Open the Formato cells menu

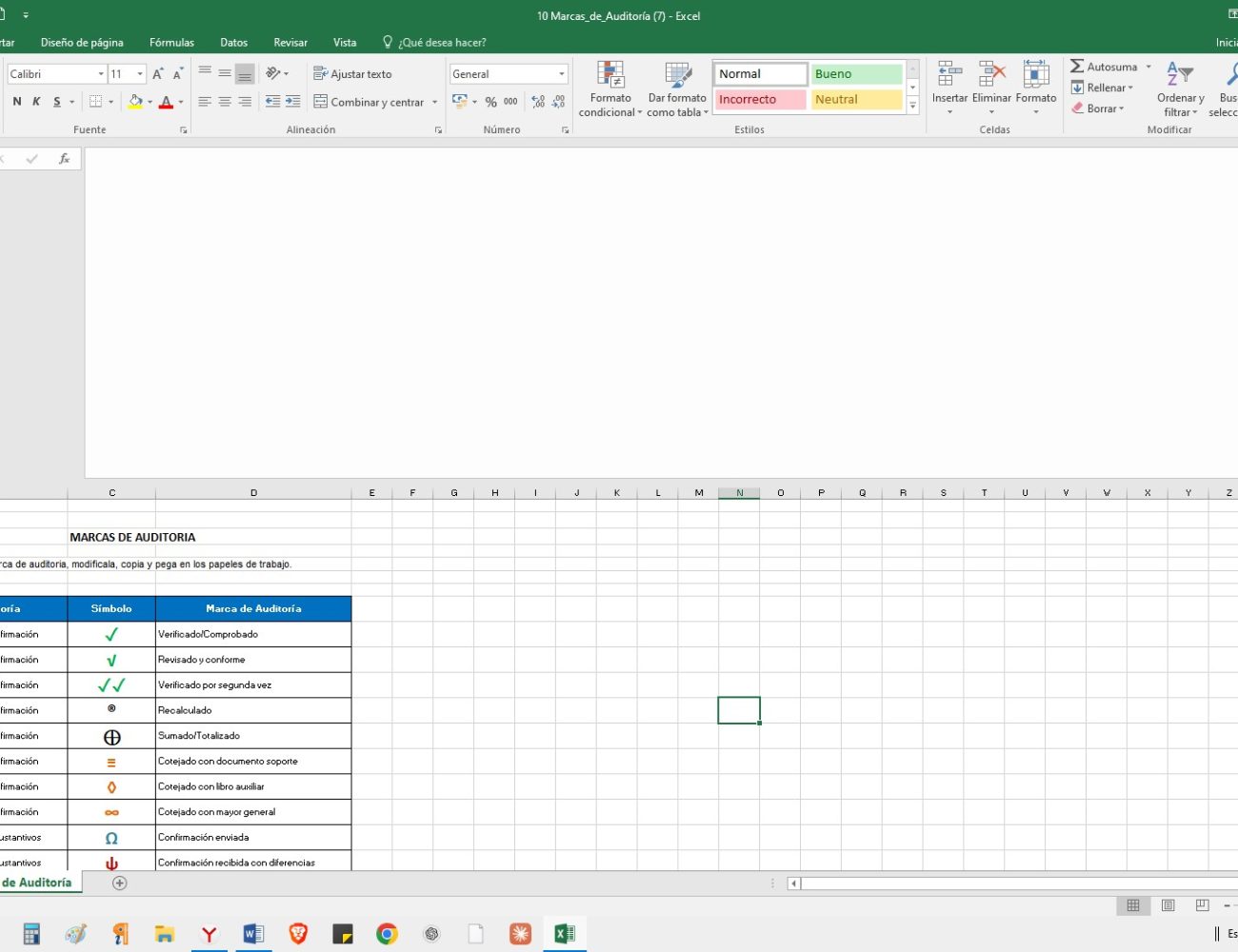point(1036,88)
